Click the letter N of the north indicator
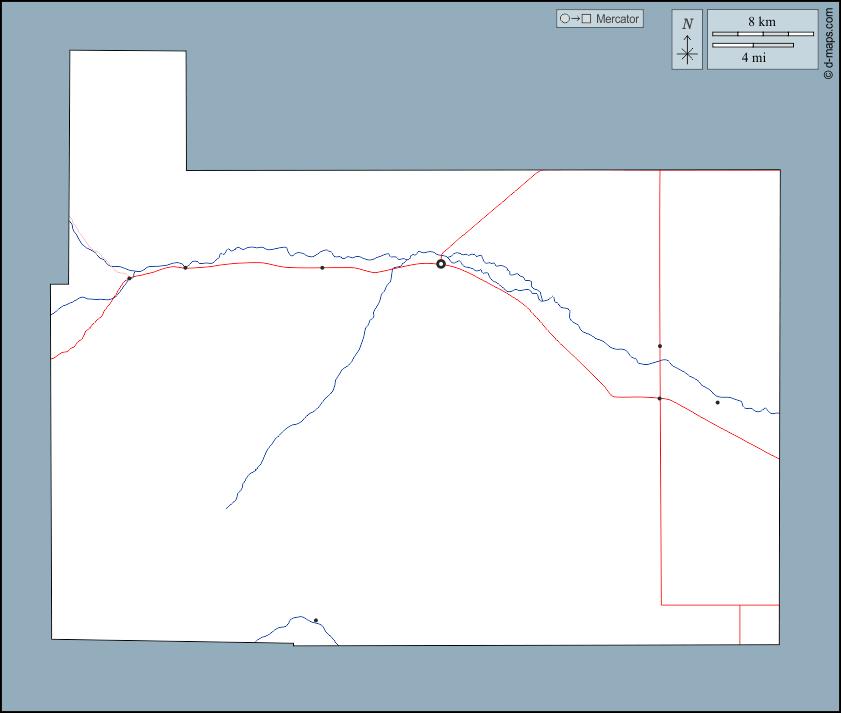The width and height of the screenshot is (841, 713). (x=687, y=24)
